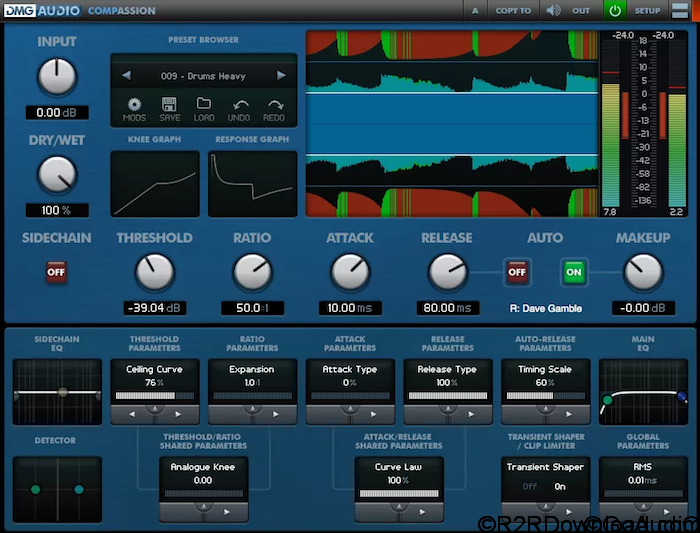Click the MAIN EQ graph green node
The width and height of the screenshot is (700, 533).
(607, 400)
